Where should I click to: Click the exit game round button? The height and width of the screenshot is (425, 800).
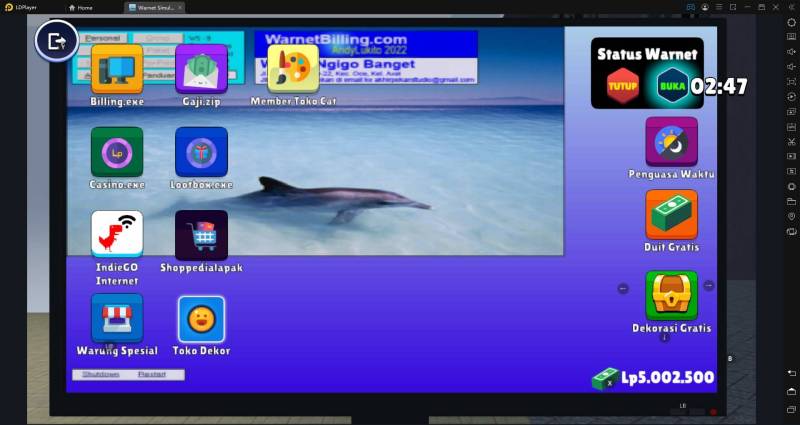[x=57, y=41]
